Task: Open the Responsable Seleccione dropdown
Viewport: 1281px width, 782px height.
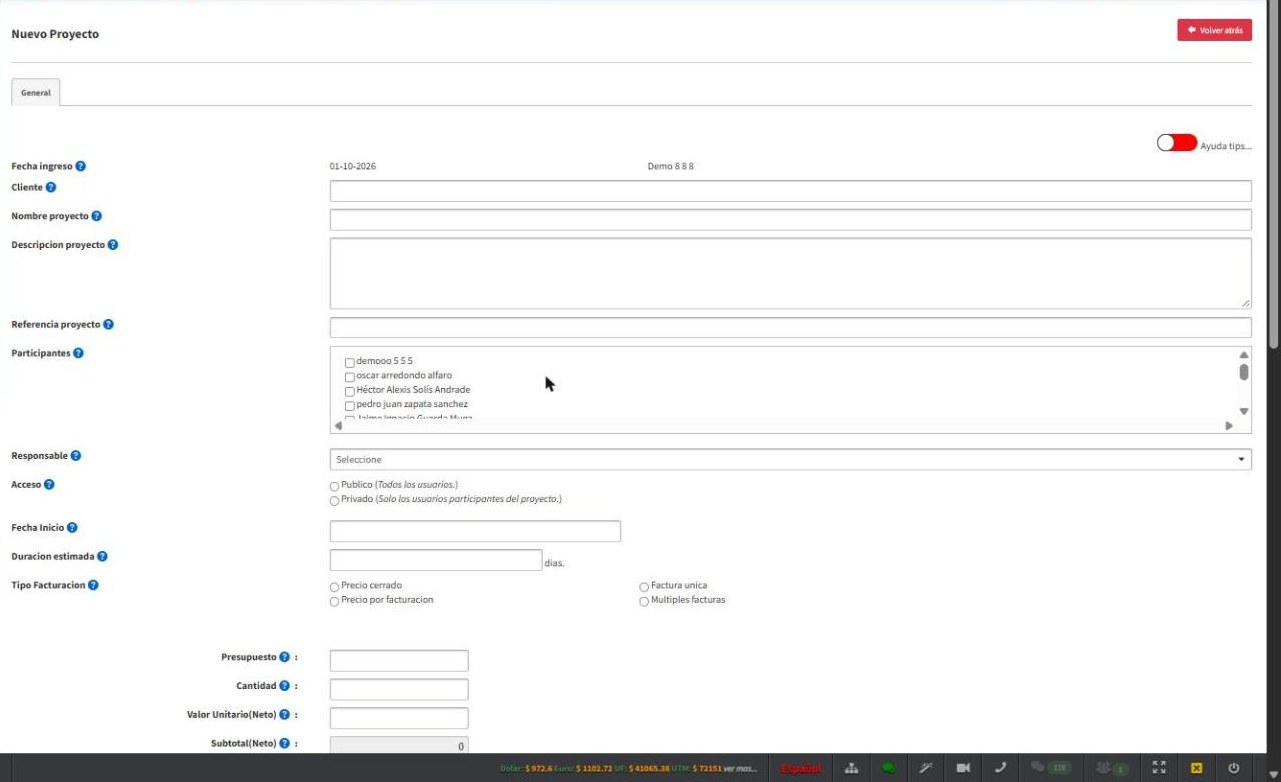Action: point(790,459)
